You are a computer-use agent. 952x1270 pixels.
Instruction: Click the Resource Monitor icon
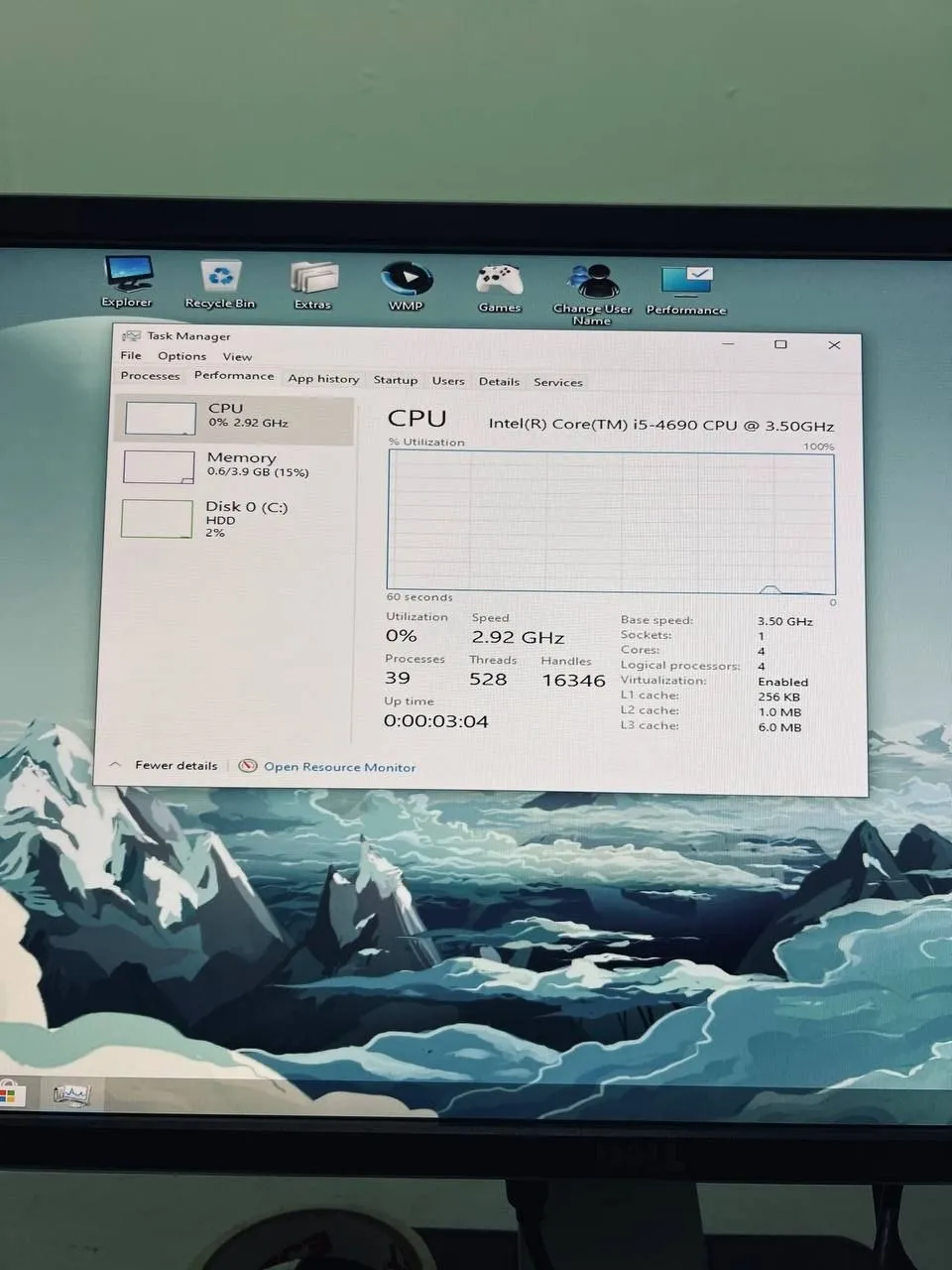tap(248, 766)
